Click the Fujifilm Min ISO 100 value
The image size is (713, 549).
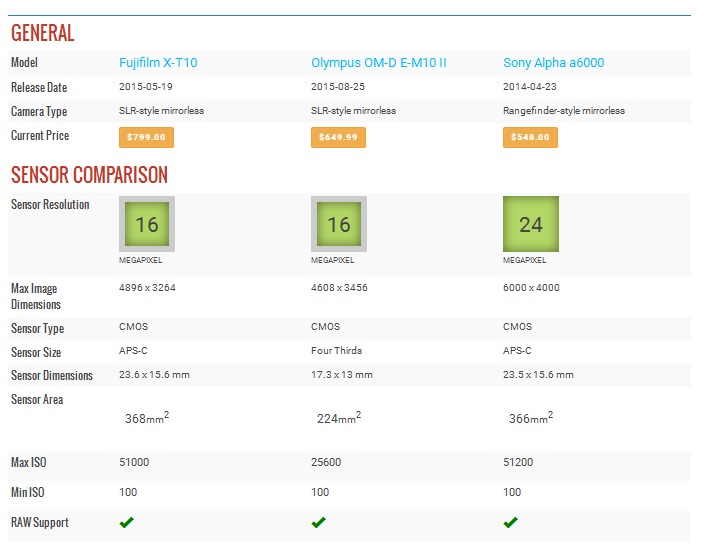(x=128, y=493)
